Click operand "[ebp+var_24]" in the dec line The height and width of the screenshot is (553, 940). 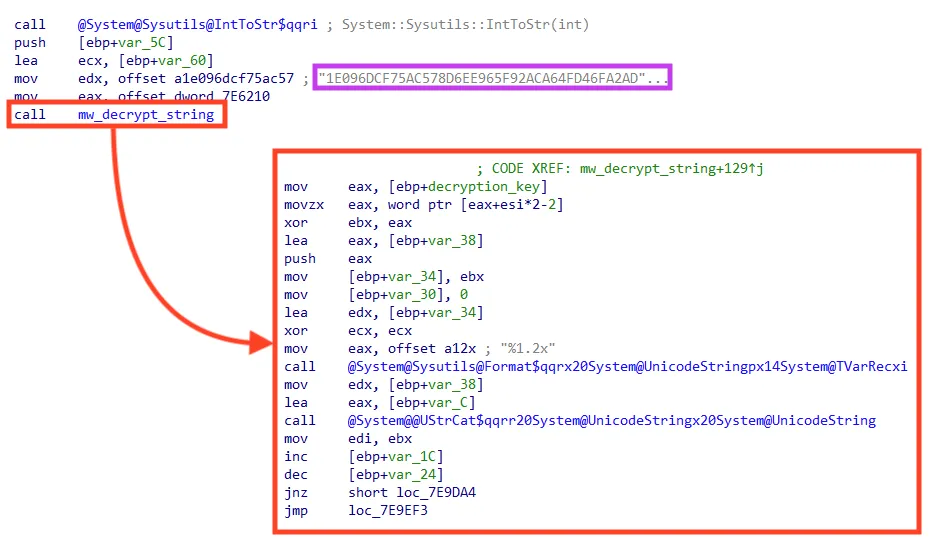click(396, 474)
